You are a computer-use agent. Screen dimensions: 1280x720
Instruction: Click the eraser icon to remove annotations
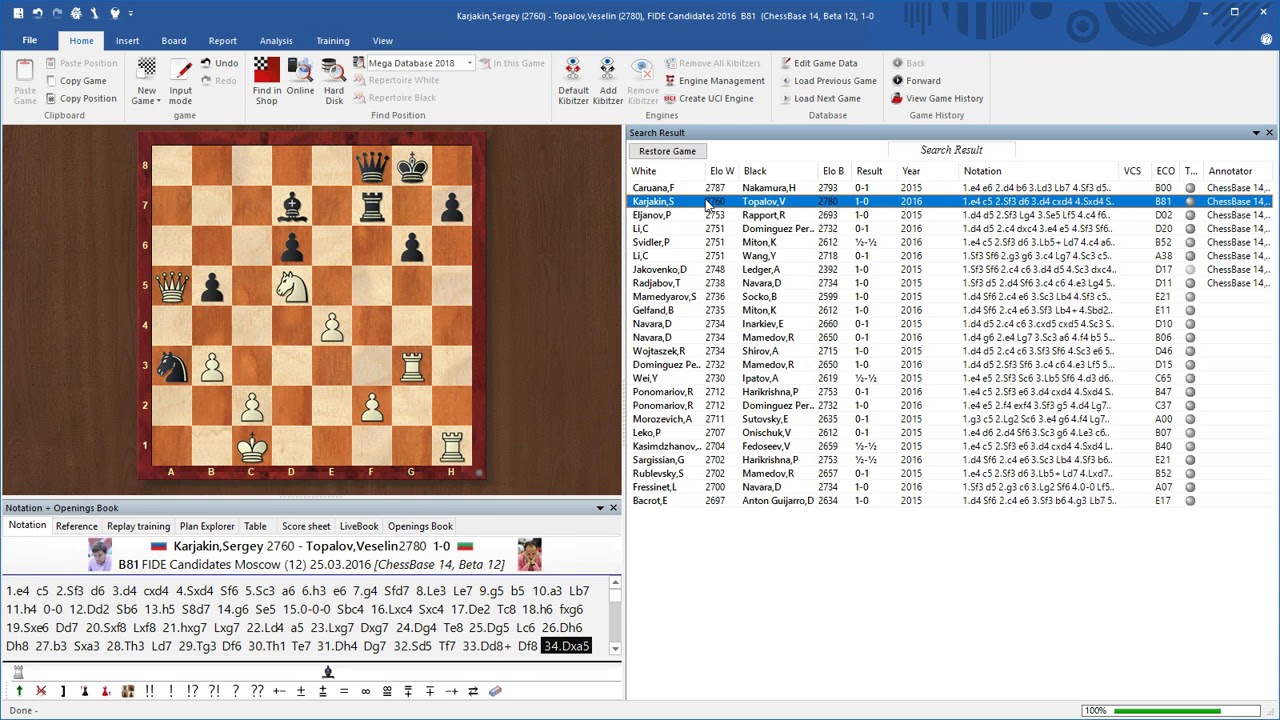[495, 691]
